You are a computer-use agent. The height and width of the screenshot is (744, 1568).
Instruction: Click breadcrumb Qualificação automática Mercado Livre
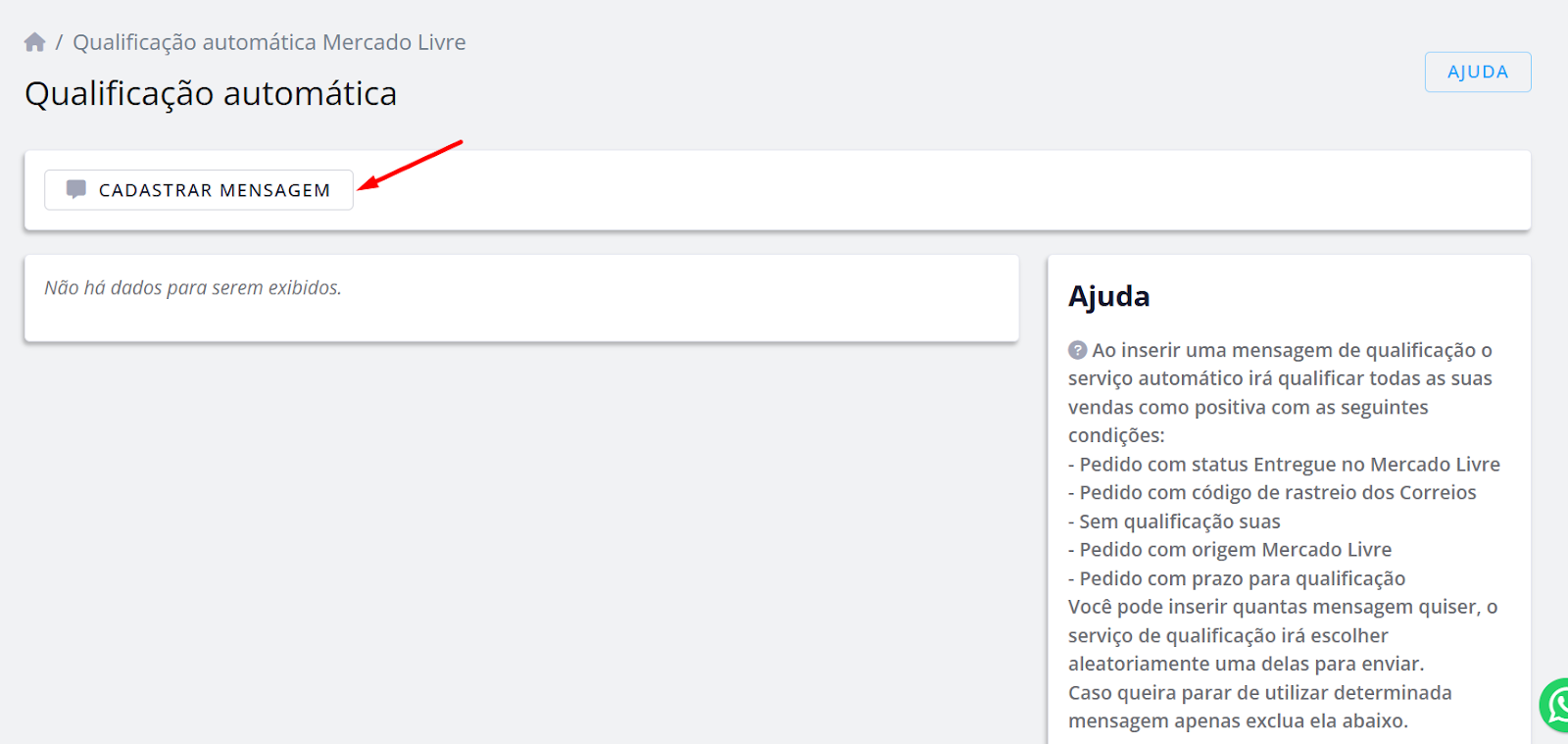tap(269, 42)
